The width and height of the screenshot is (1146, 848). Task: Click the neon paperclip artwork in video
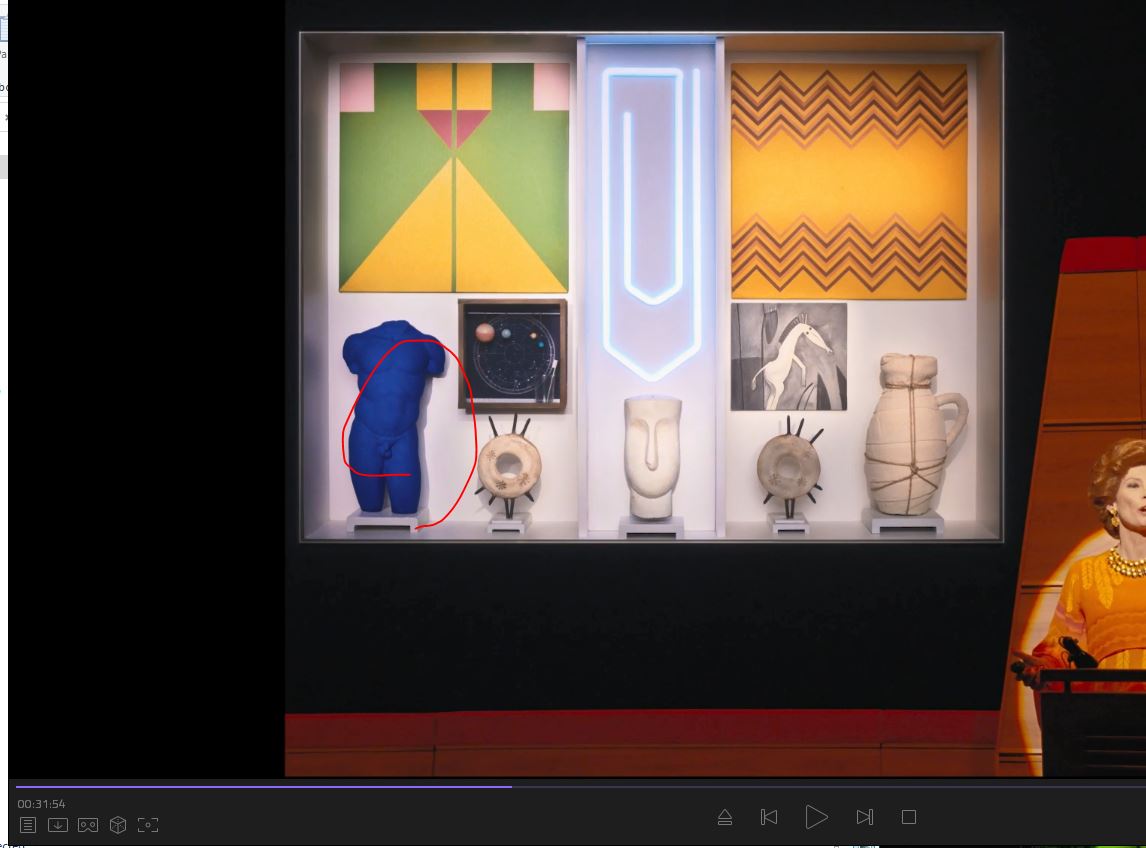click(x=651, y=200)
